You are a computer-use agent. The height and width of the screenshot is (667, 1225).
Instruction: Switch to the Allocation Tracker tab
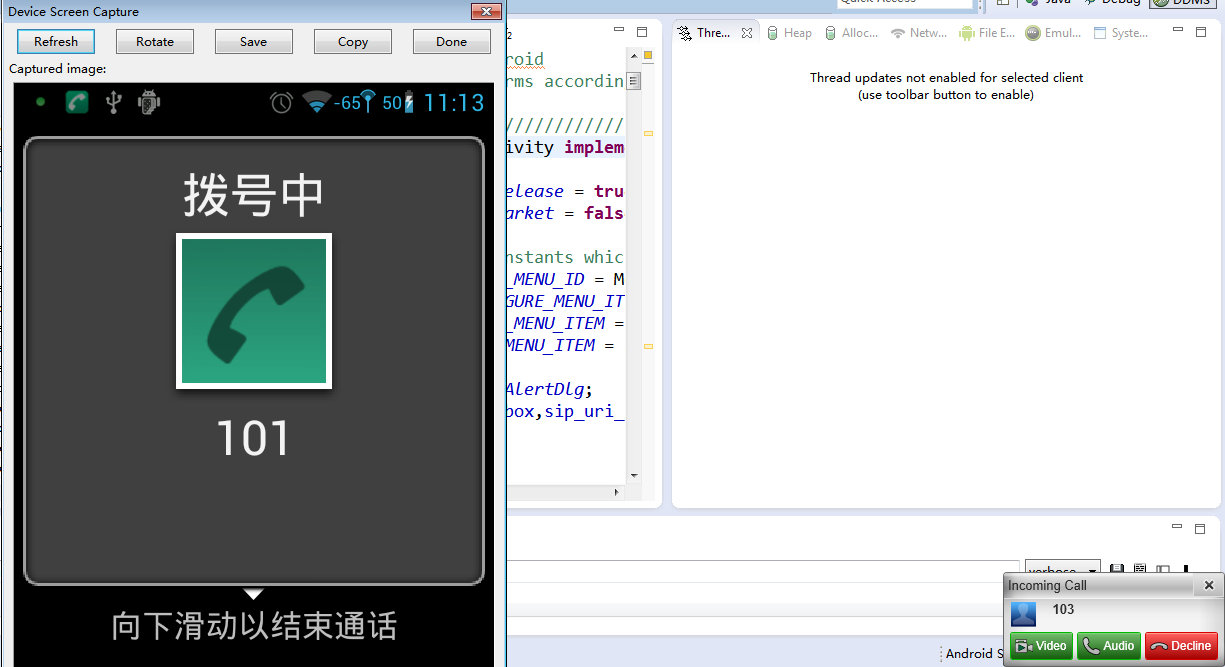click(x=851, y=33)
